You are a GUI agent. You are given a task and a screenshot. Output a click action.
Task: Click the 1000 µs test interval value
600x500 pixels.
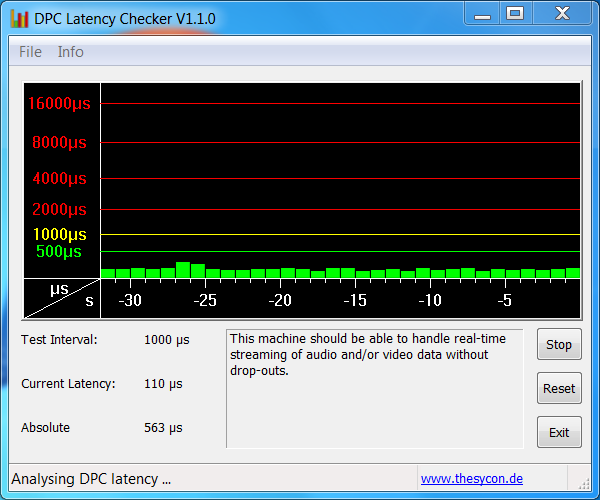(167, 340)
